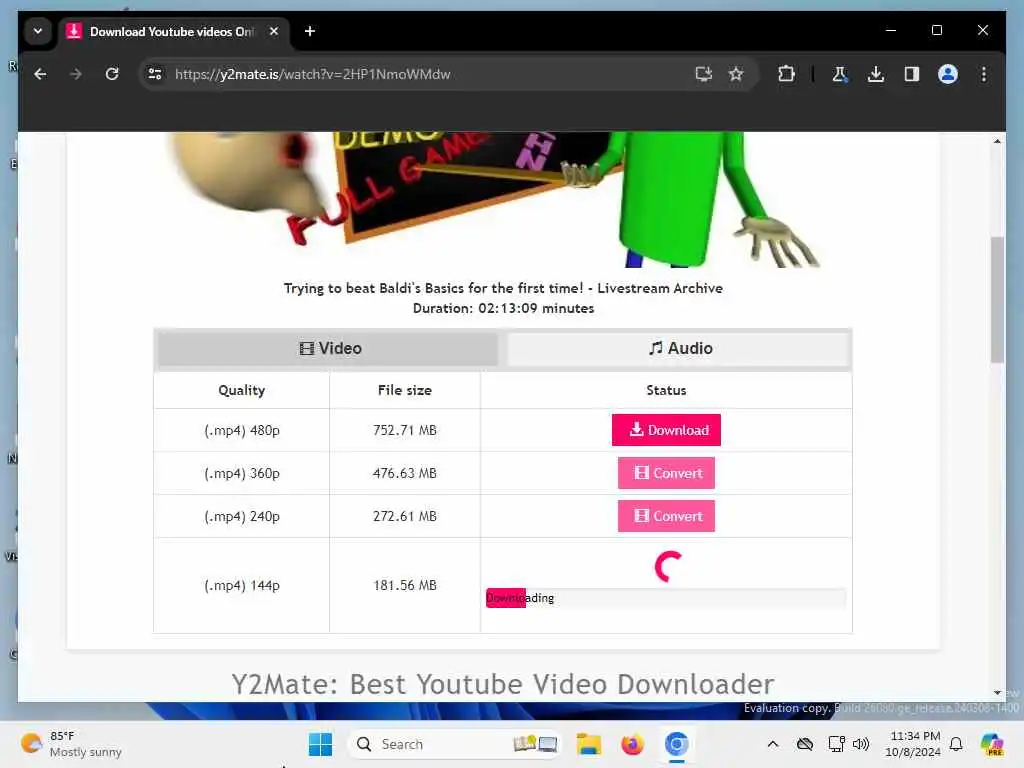Launch Firefox from the taskbar
The image size is (1024, 768).
click(x=632, y=744)
